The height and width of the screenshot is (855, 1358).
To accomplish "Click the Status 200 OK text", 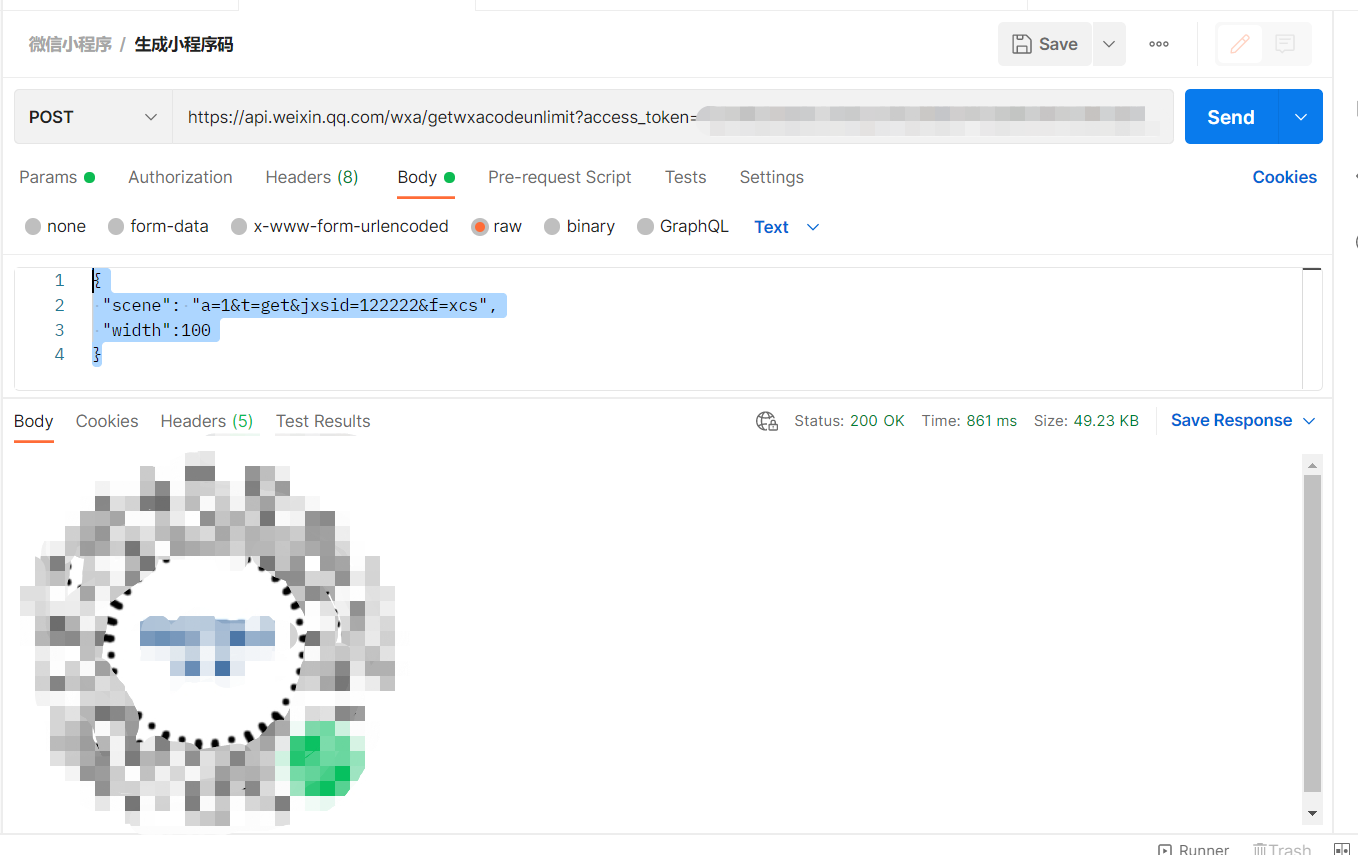I will [849, 421].
